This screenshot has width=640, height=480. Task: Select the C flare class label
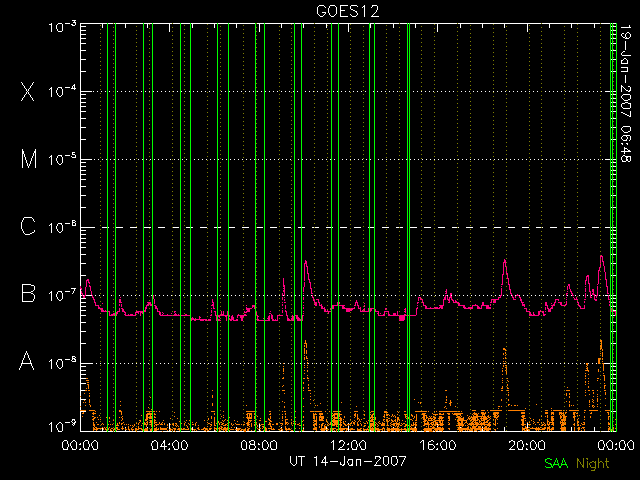point(28,226)
